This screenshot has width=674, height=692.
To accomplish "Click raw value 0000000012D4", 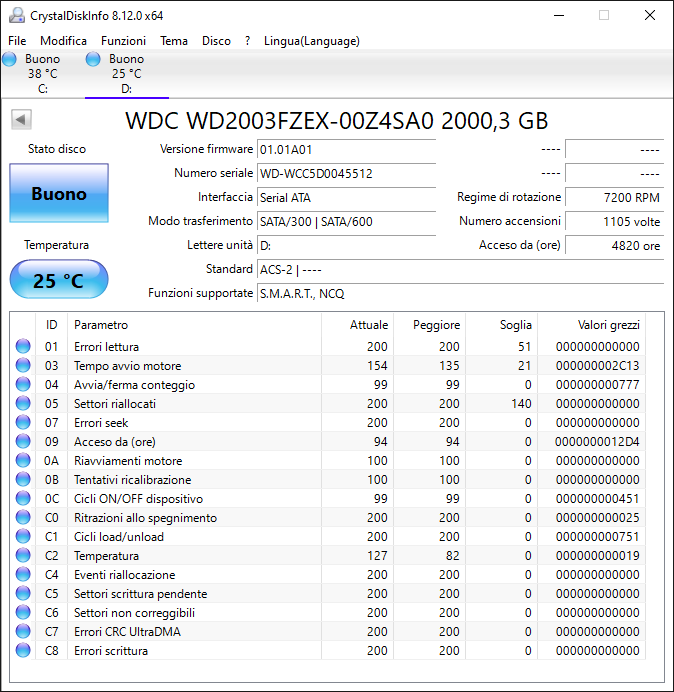I will click(x=597, y=442).
